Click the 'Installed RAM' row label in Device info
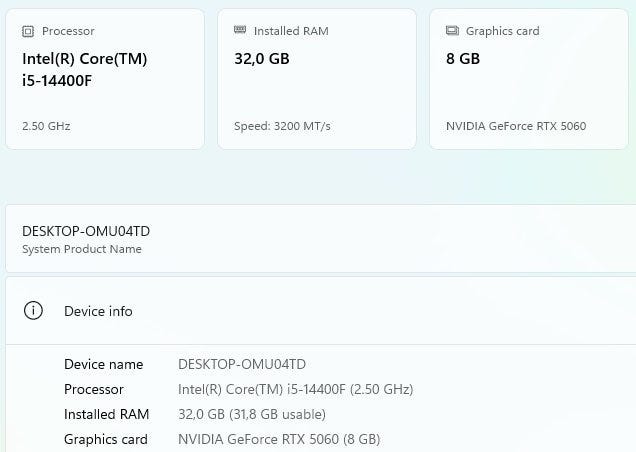The image size is (636, 452). pos(107,414)
